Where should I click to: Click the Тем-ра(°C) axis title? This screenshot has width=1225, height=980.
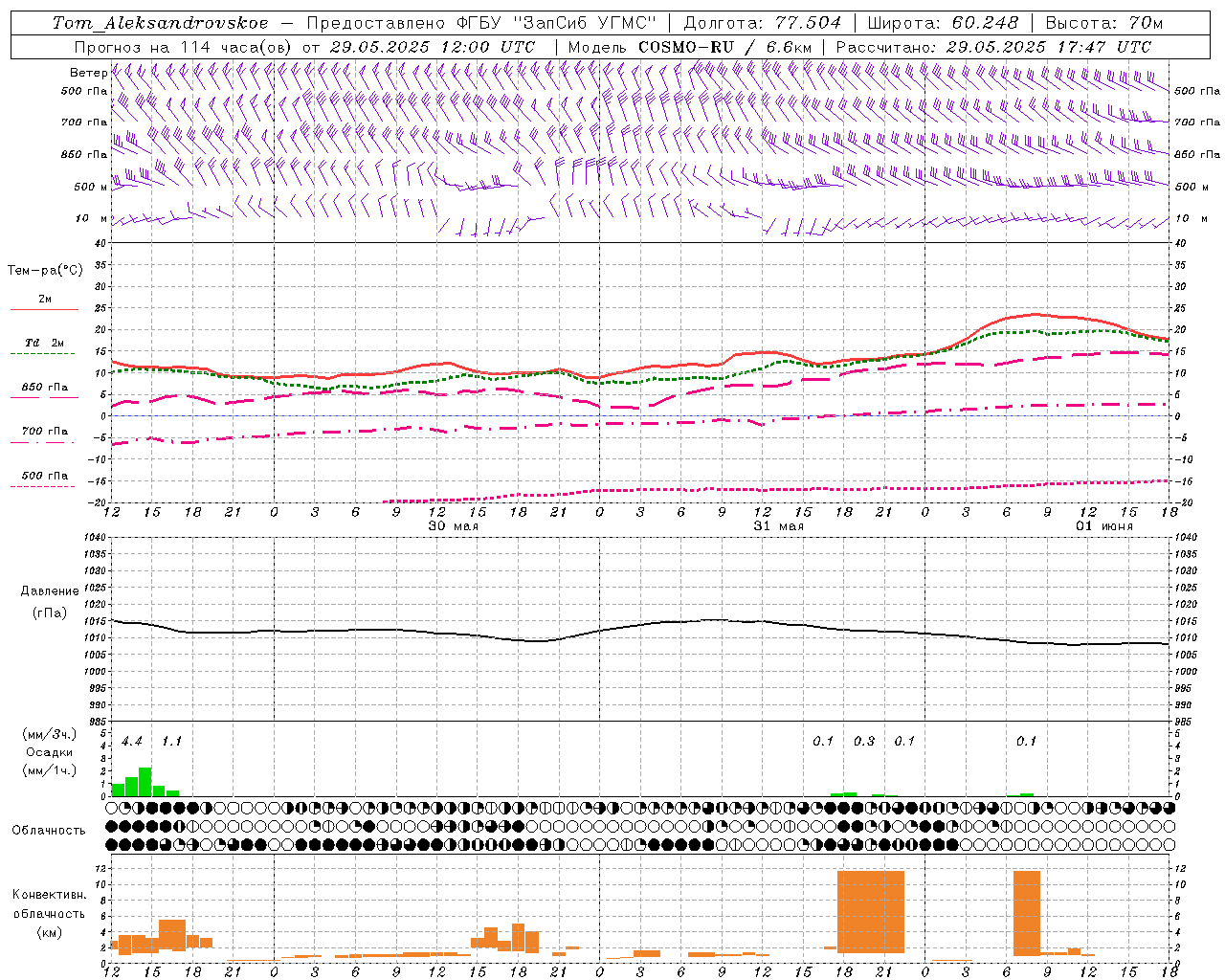[x=45, y=270]
